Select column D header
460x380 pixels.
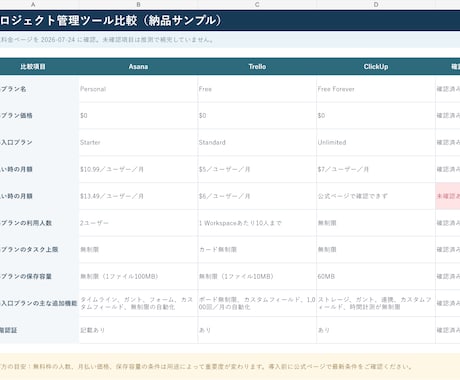pyautogui.click(x=376, y=5)
